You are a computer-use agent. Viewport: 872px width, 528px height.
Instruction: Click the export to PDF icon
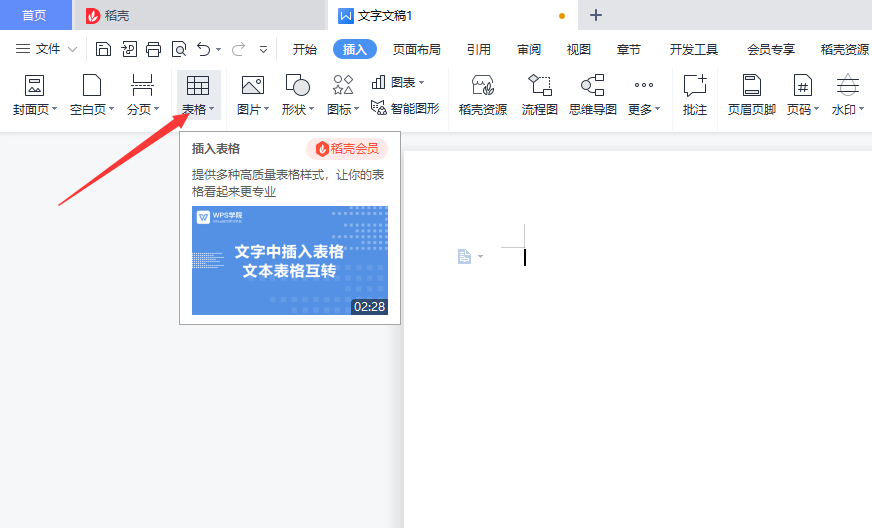128,49
